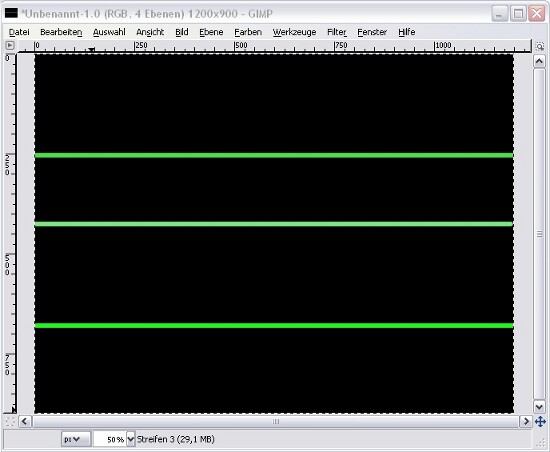
Task: Click the GIMP window icon in title bar
Action: point(11,13)
